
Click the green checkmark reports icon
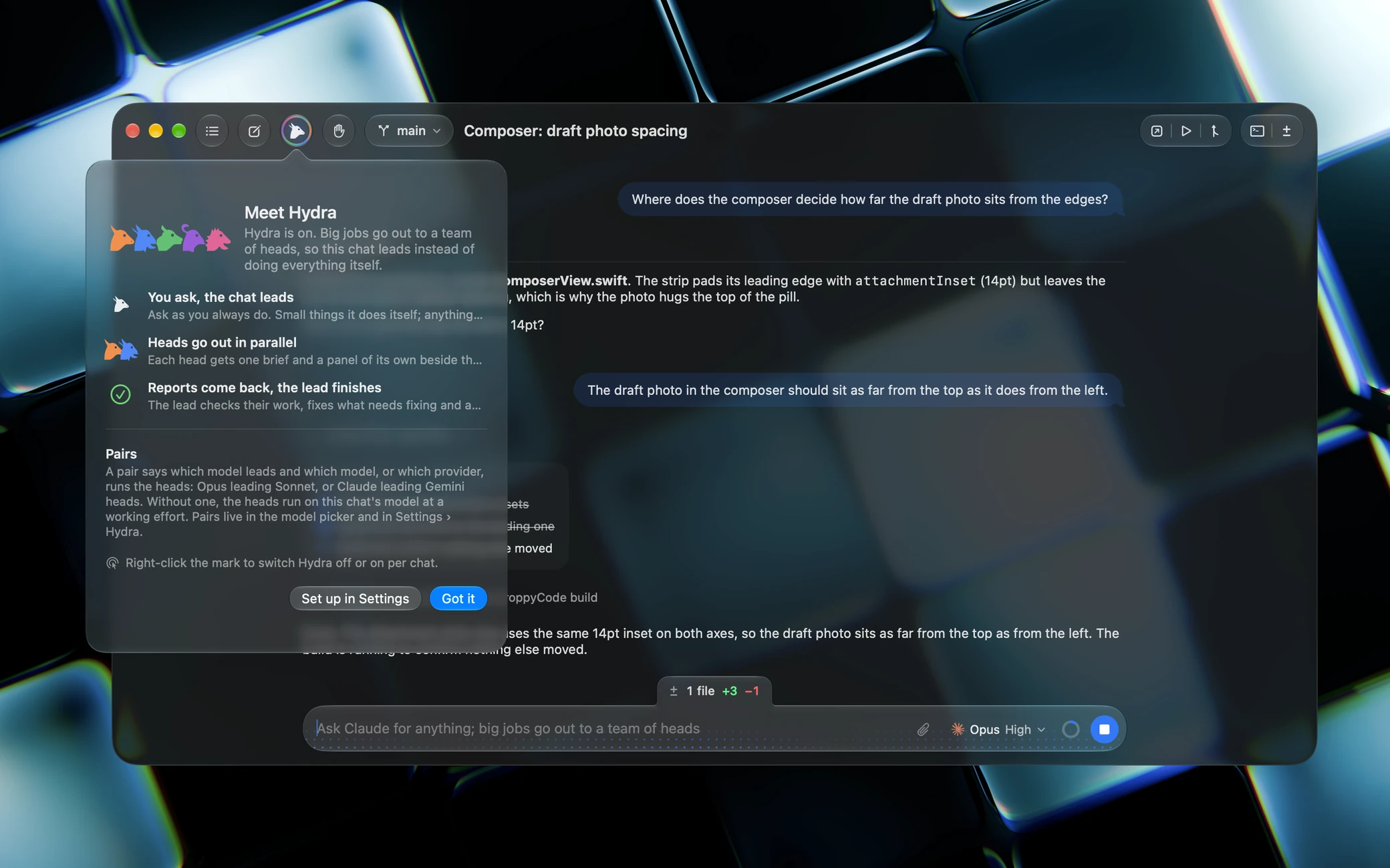click(120, 394)
